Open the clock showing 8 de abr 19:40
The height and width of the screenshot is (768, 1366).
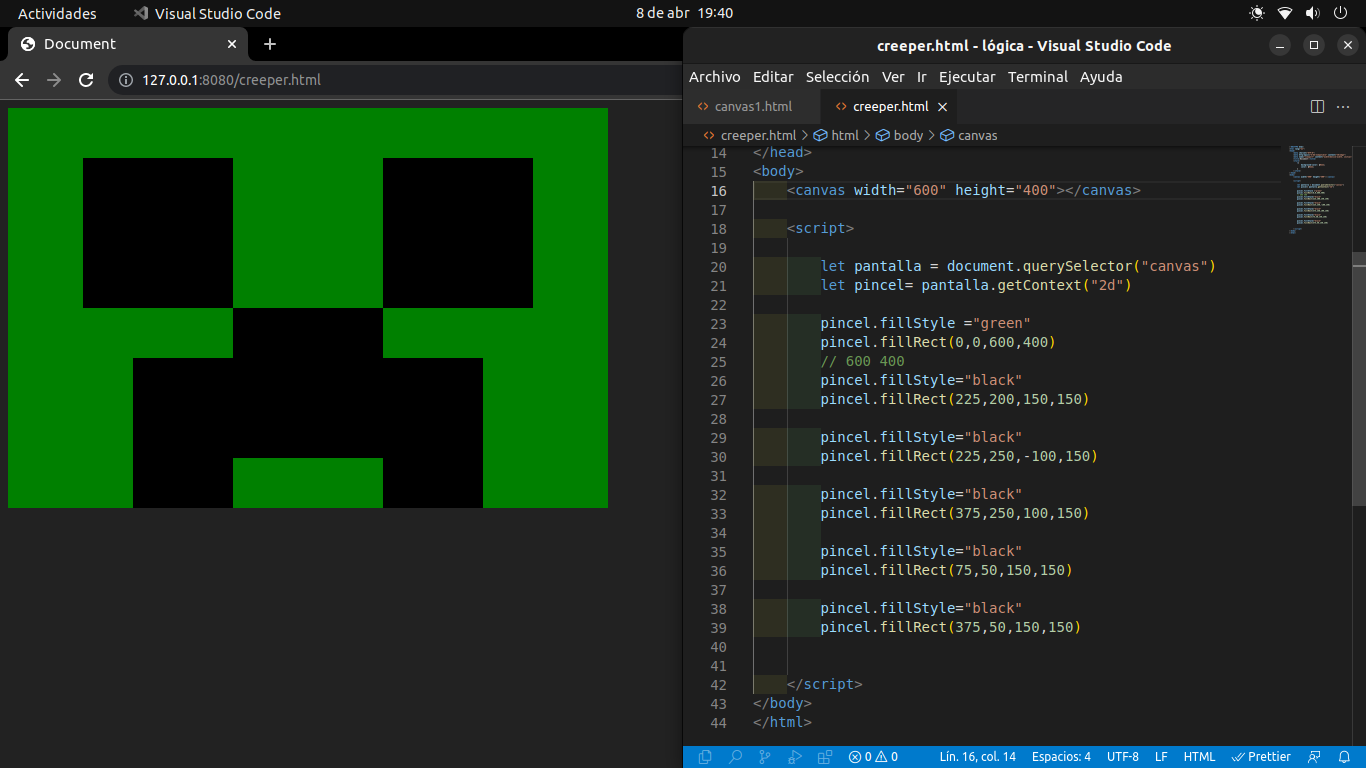click(x=684, y=13)
